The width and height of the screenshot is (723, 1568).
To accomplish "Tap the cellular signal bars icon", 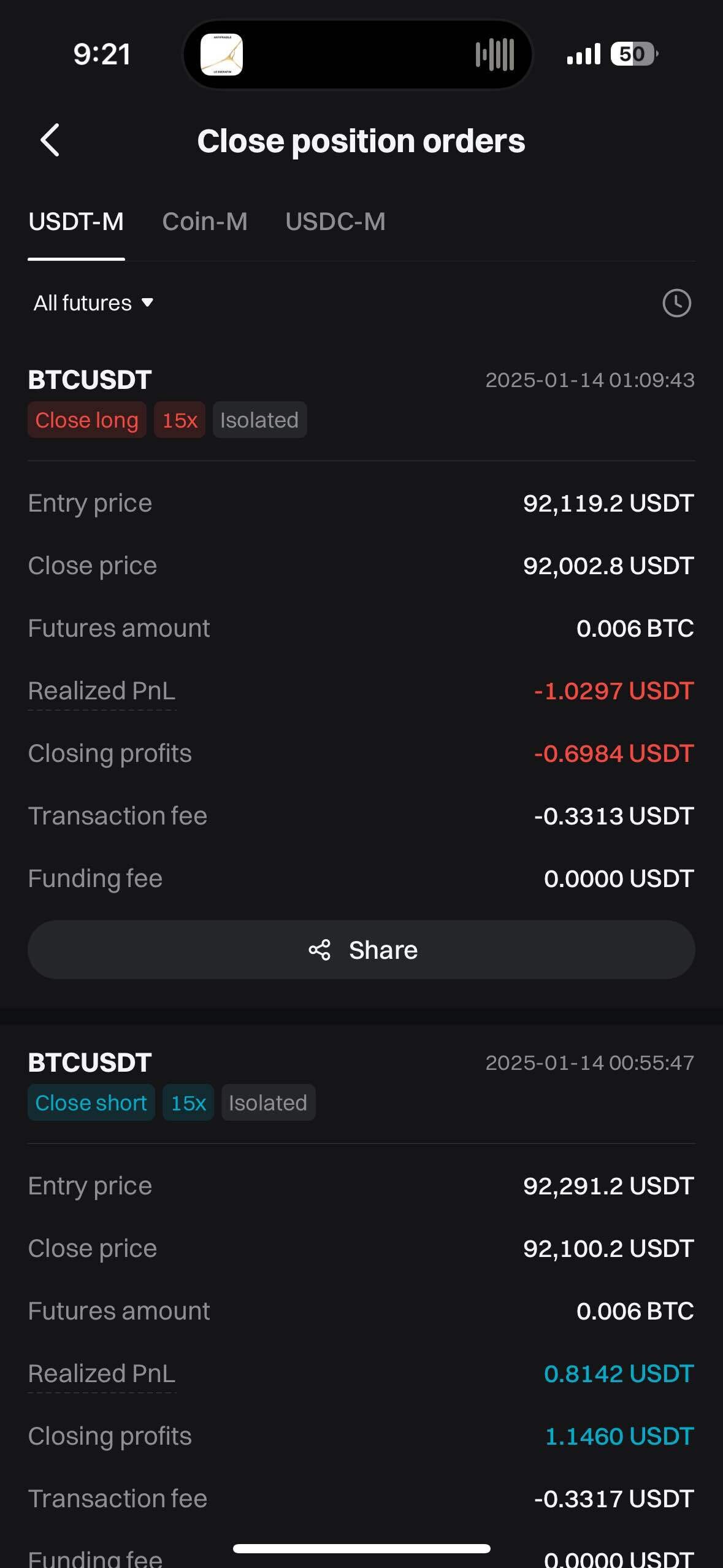I will click(583, 55).
